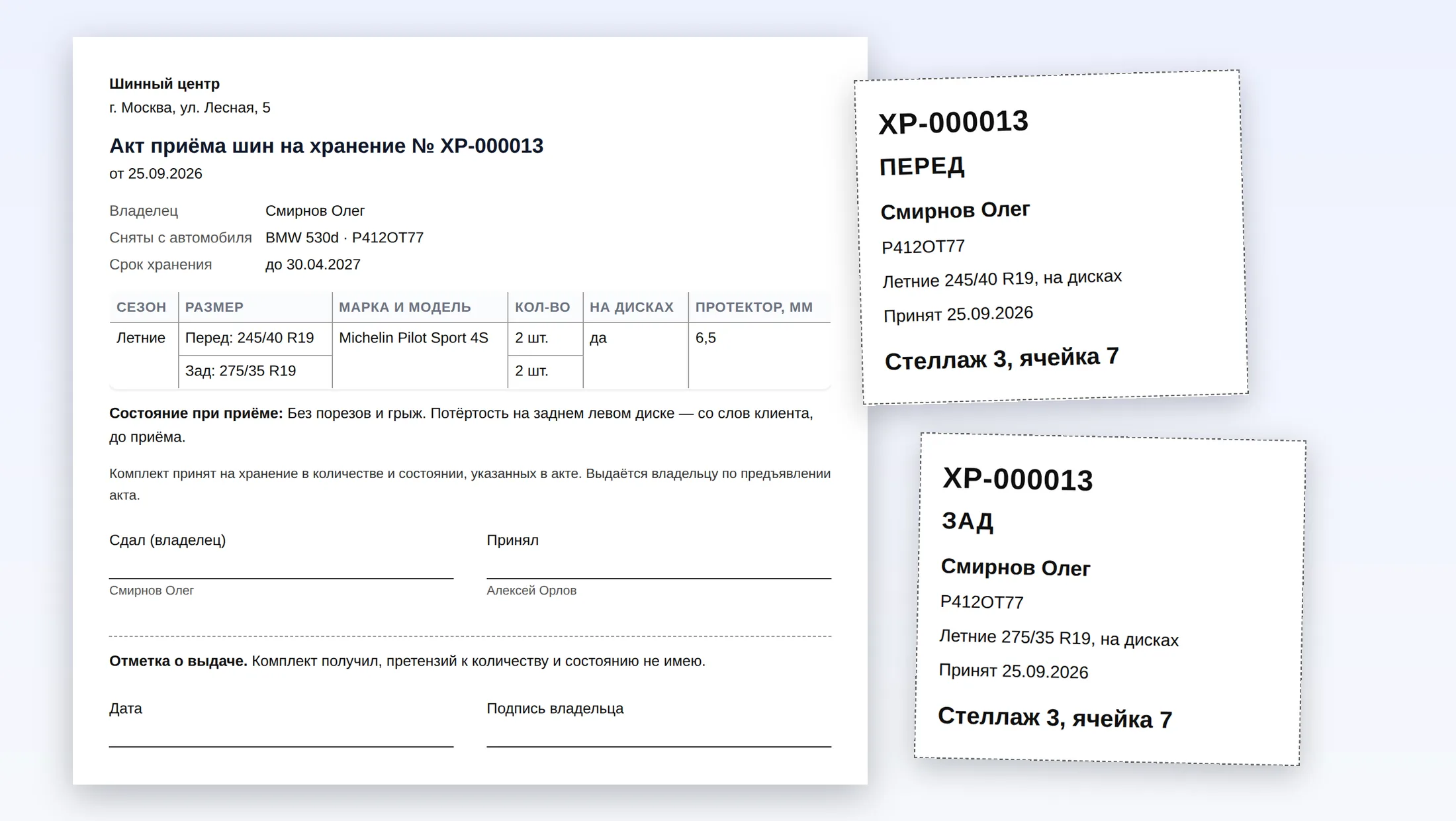
Task: Click 'ХР-000013' on the ЗАД tag
Action: tap(1018, 479)
